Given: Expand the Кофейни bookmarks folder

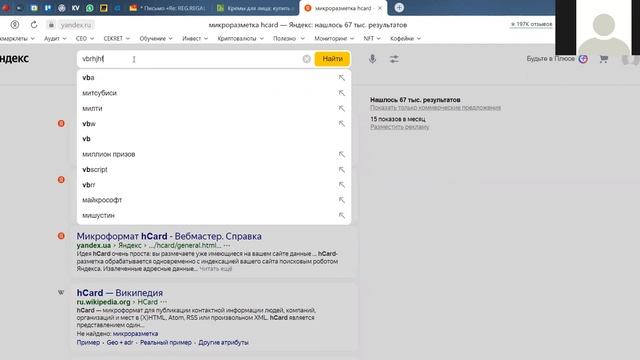Looking at the screenshot, I should (x=405, y=38).
